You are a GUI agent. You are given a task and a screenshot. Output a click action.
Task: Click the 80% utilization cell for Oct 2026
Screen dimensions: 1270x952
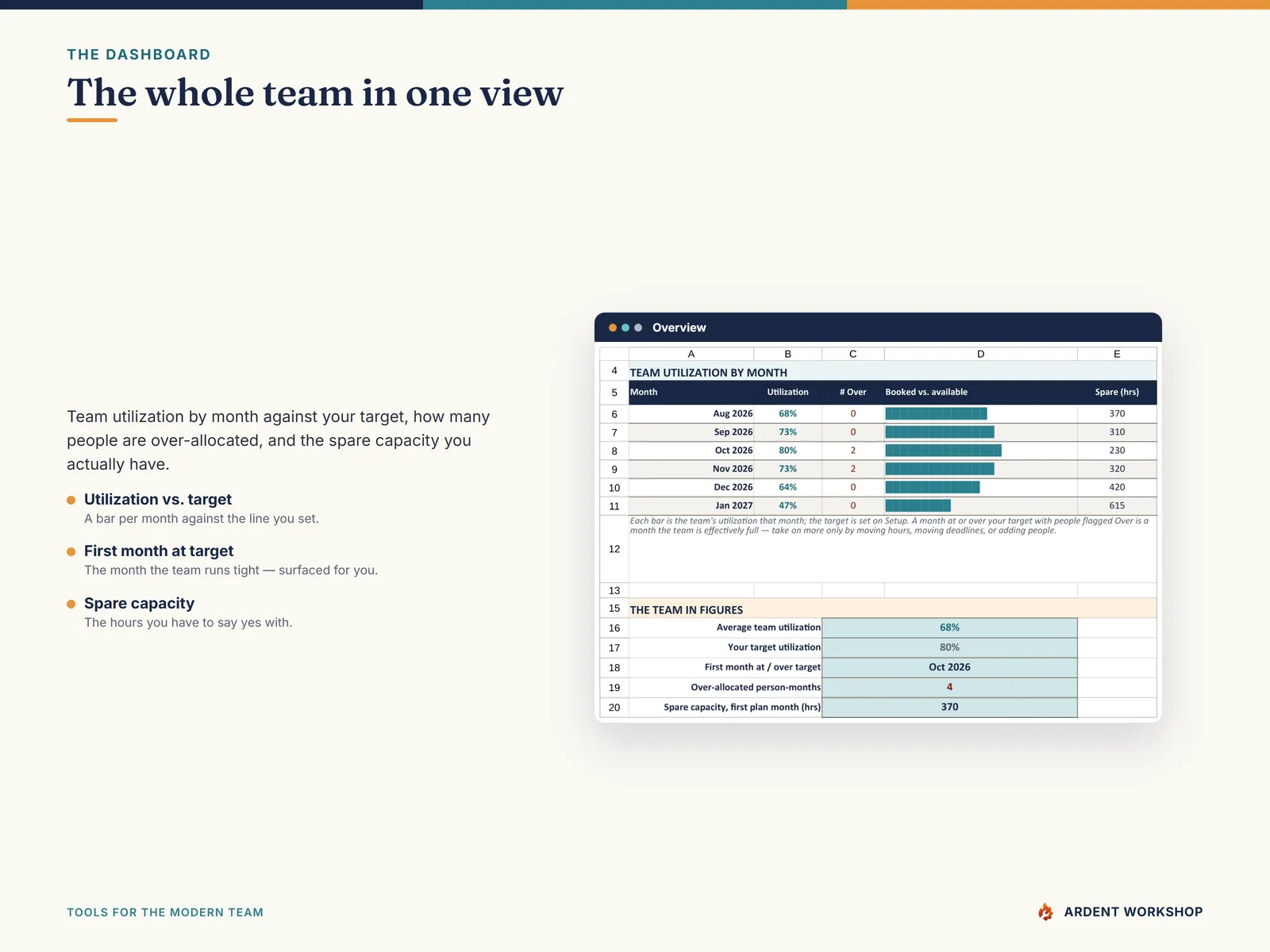click(x=787, y=451)
